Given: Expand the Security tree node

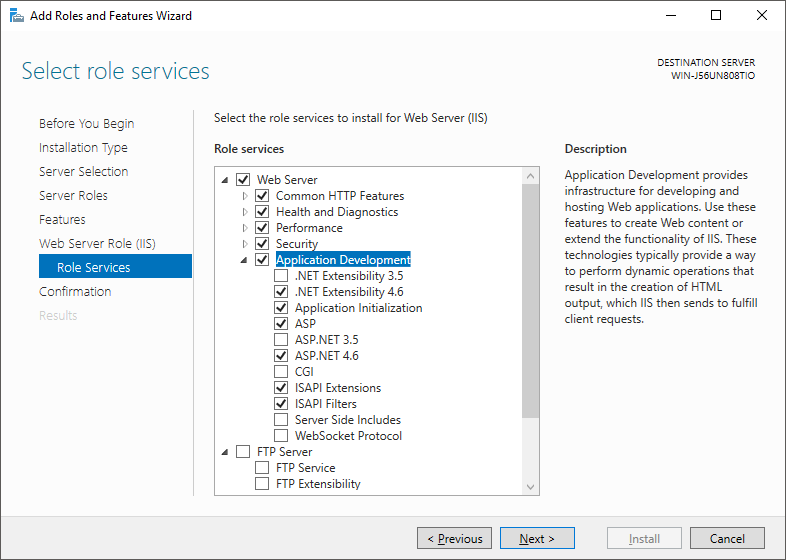Looking at the screenshot, I should (x=245, y=244).
